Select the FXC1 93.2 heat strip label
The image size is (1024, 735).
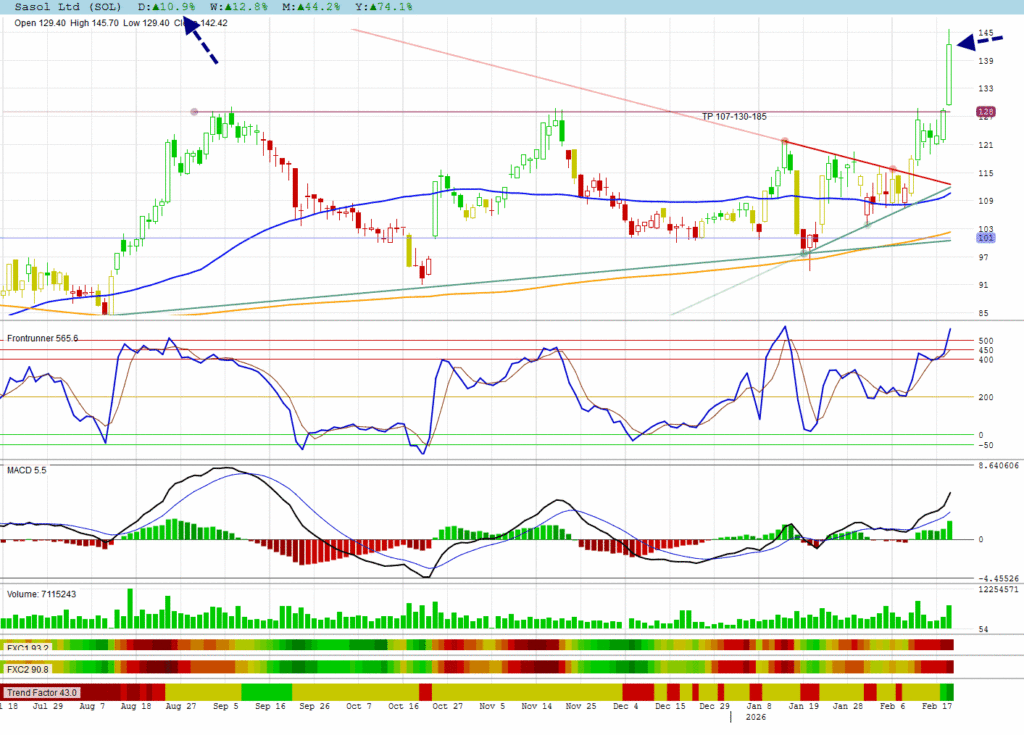[x=27, y=646]
